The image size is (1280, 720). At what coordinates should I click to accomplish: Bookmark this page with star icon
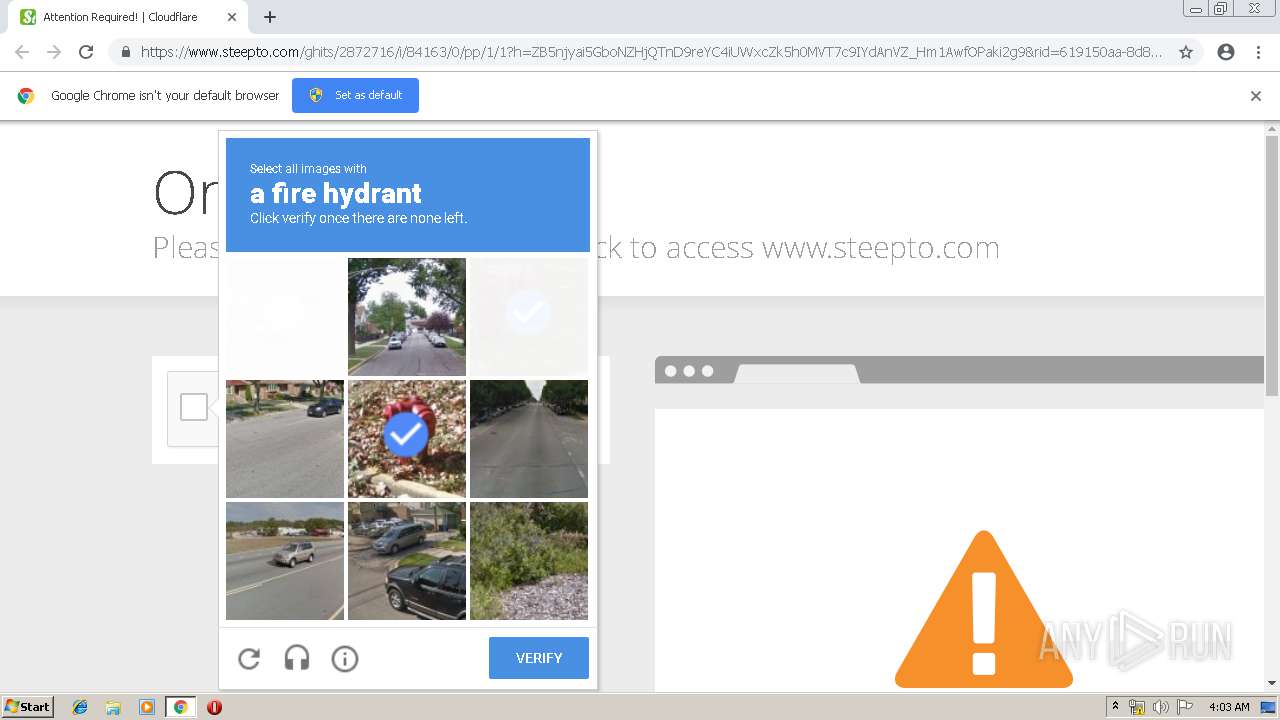pyautogui.click(x=1186, y=52)
